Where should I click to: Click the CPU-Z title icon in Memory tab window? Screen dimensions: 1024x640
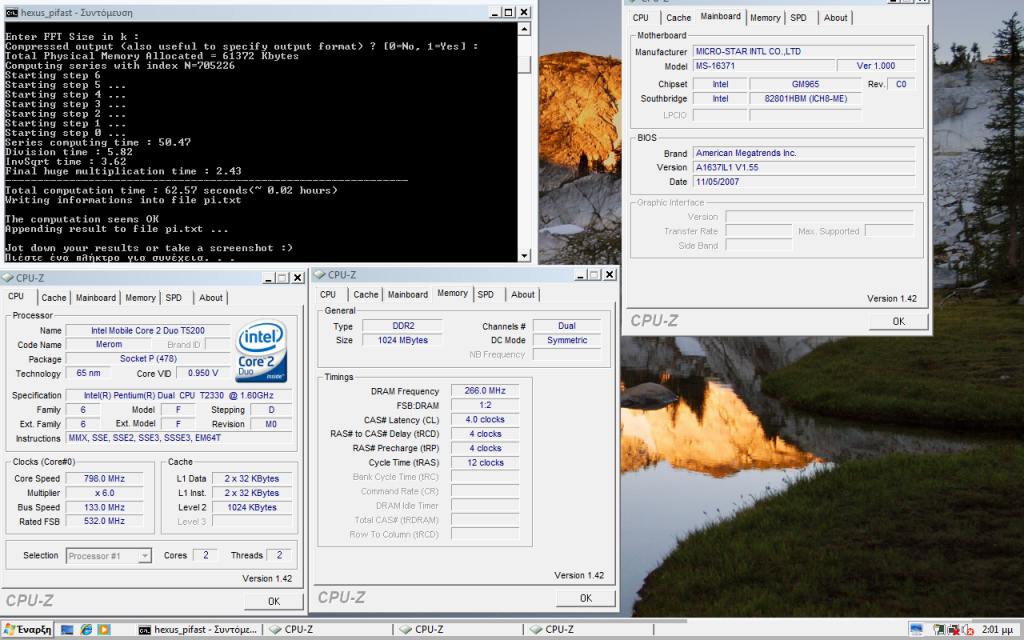point(320,275)
